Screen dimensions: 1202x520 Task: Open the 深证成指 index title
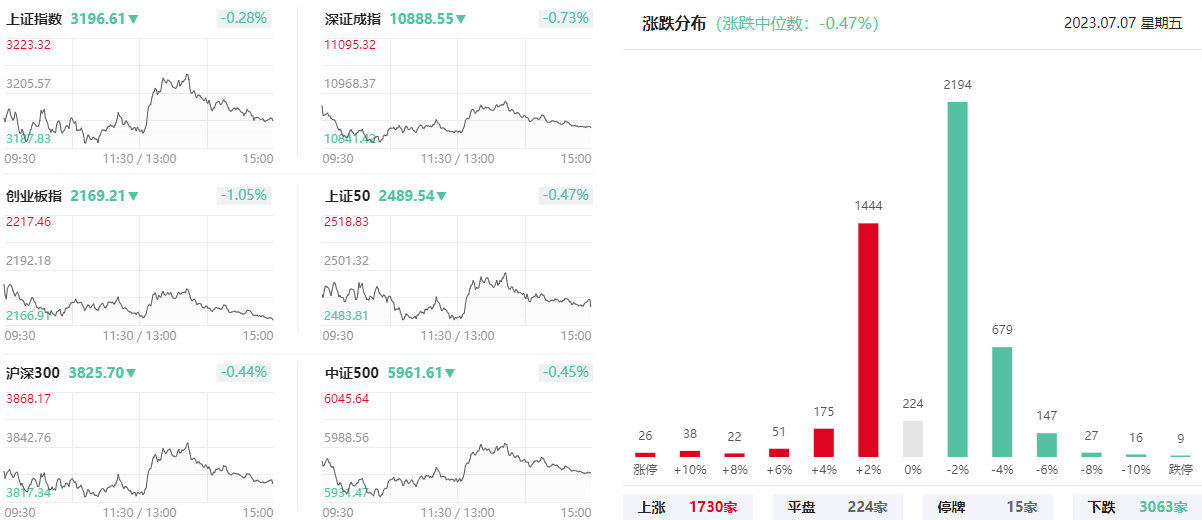pos(354,19)
